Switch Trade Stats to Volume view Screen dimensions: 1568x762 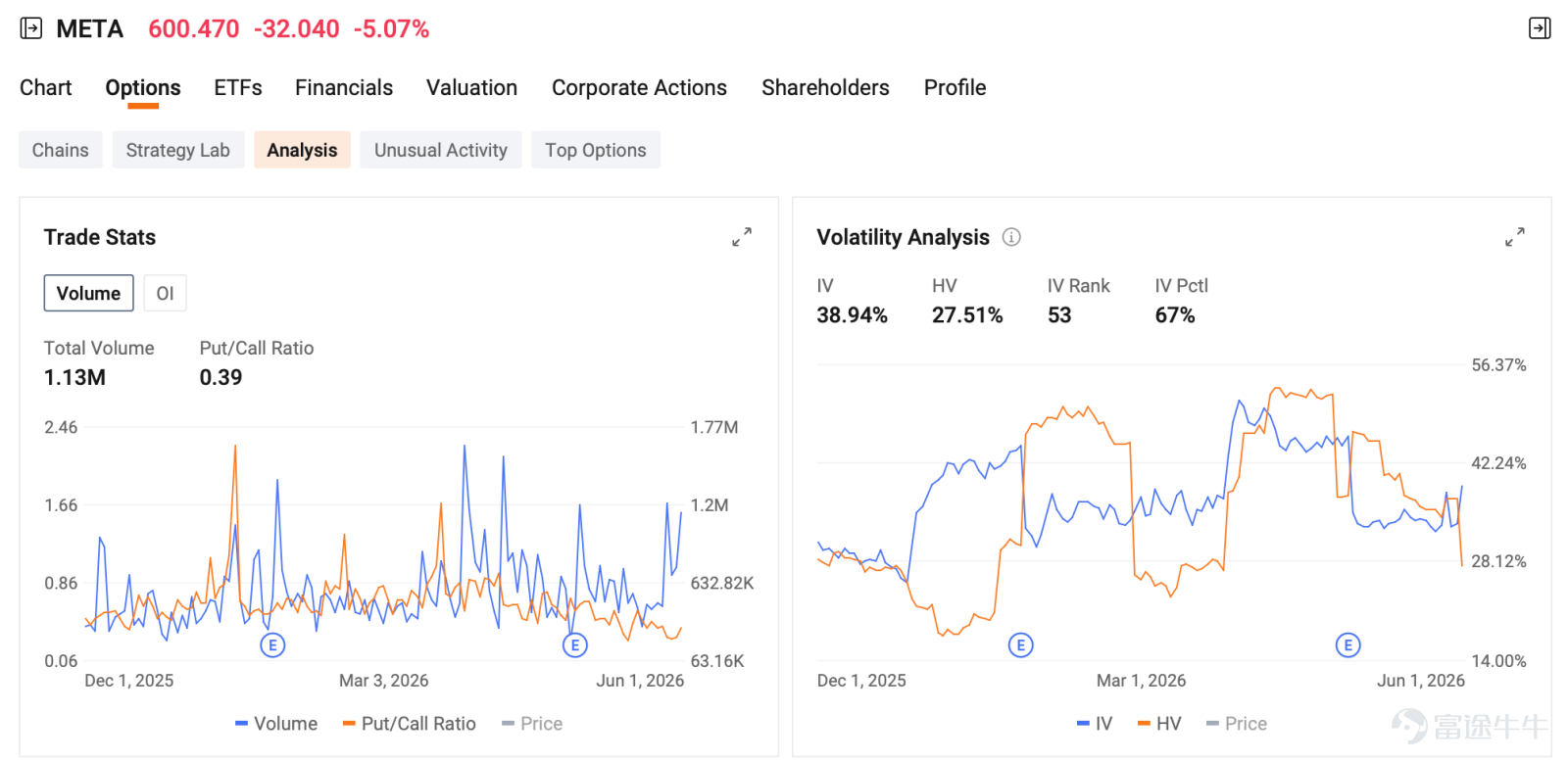(88, 293)
